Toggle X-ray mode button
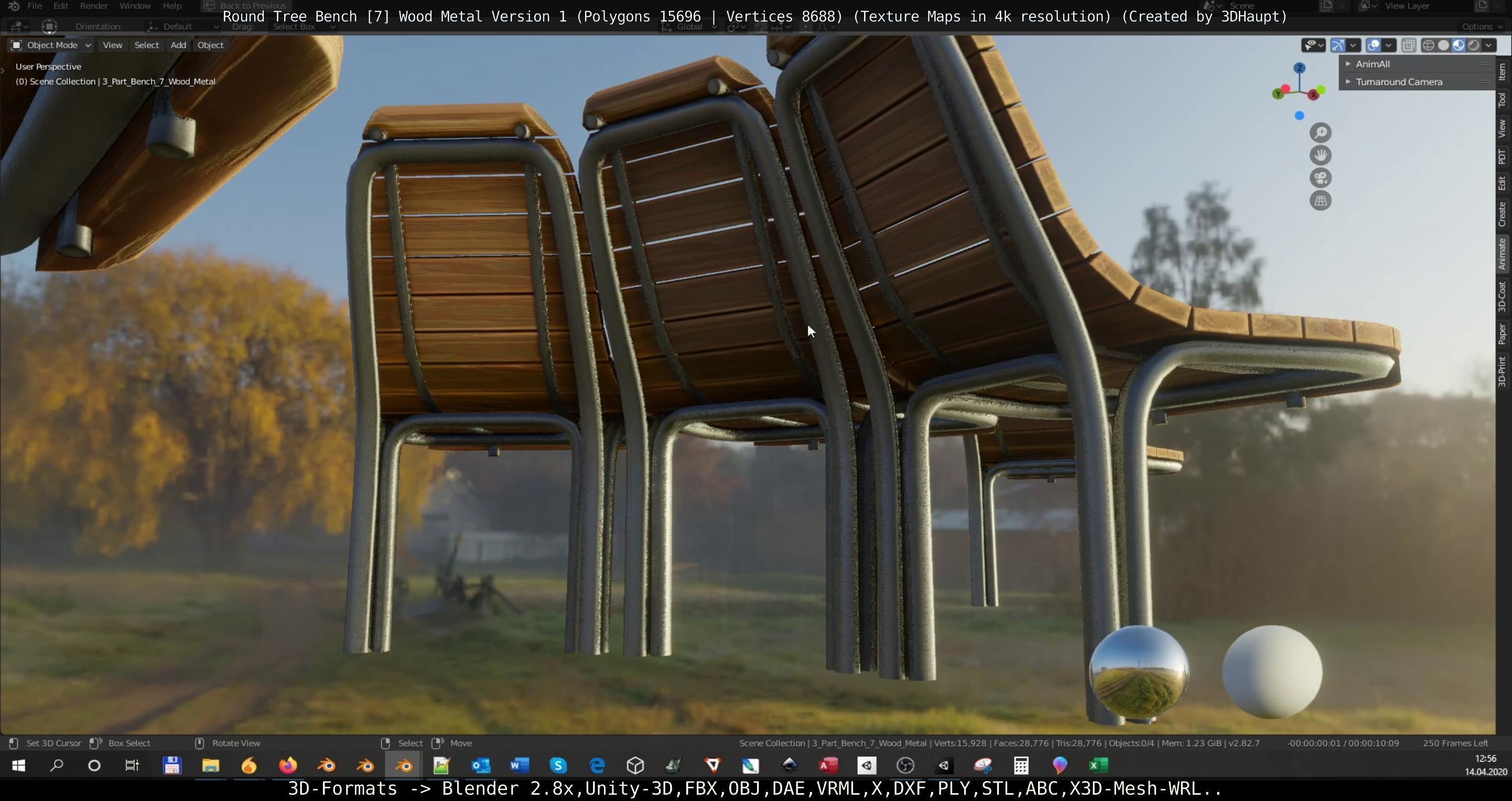1512x801 pixels. coord(1408,45)
